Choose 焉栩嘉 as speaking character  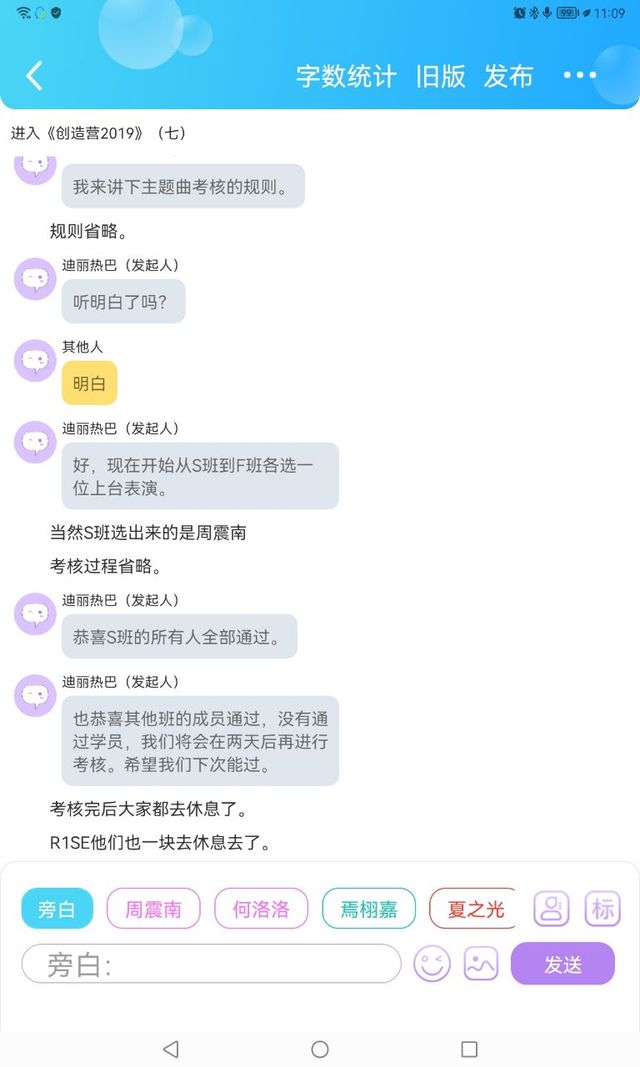(x=369, y=909)
